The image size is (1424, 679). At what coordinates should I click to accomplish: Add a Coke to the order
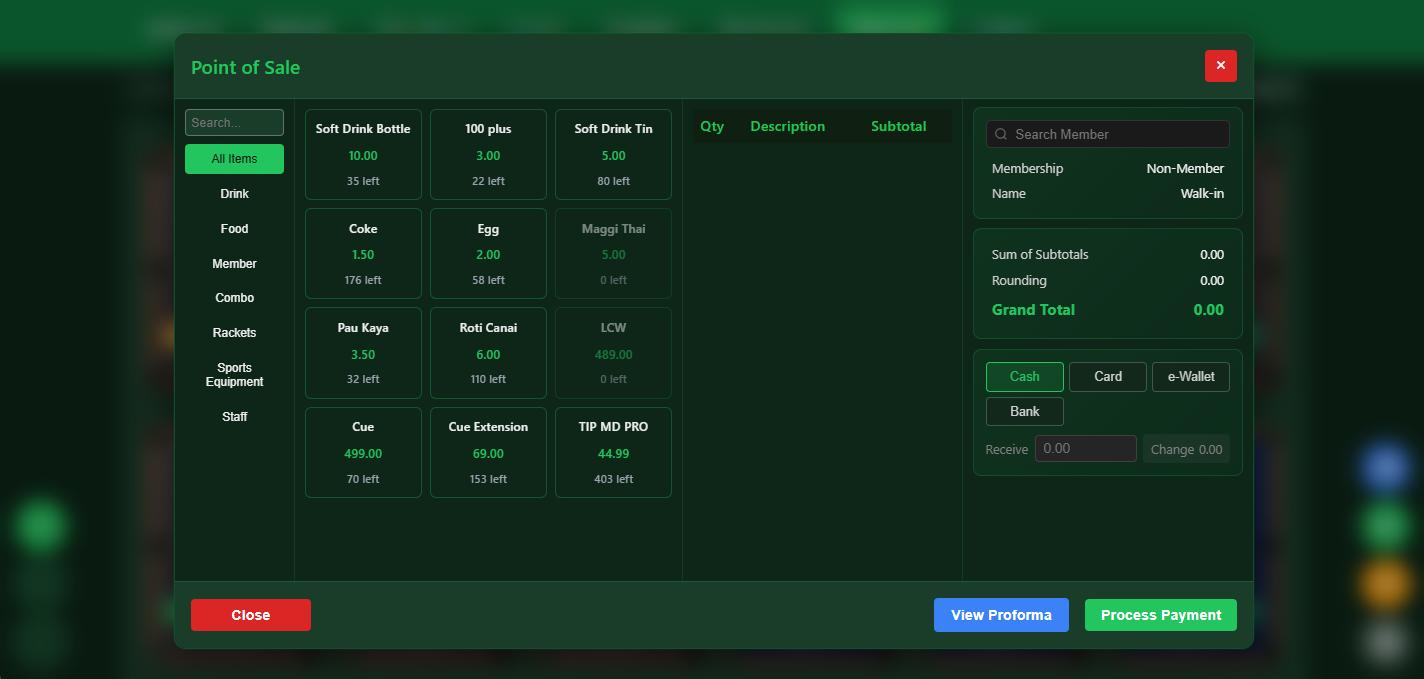pyautogui.click(x=363, y=253)
